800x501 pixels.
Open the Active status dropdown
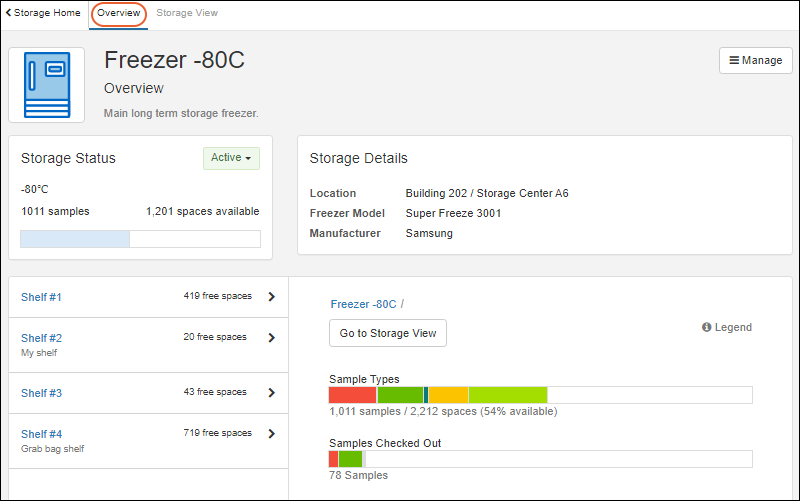coord(231,158)
